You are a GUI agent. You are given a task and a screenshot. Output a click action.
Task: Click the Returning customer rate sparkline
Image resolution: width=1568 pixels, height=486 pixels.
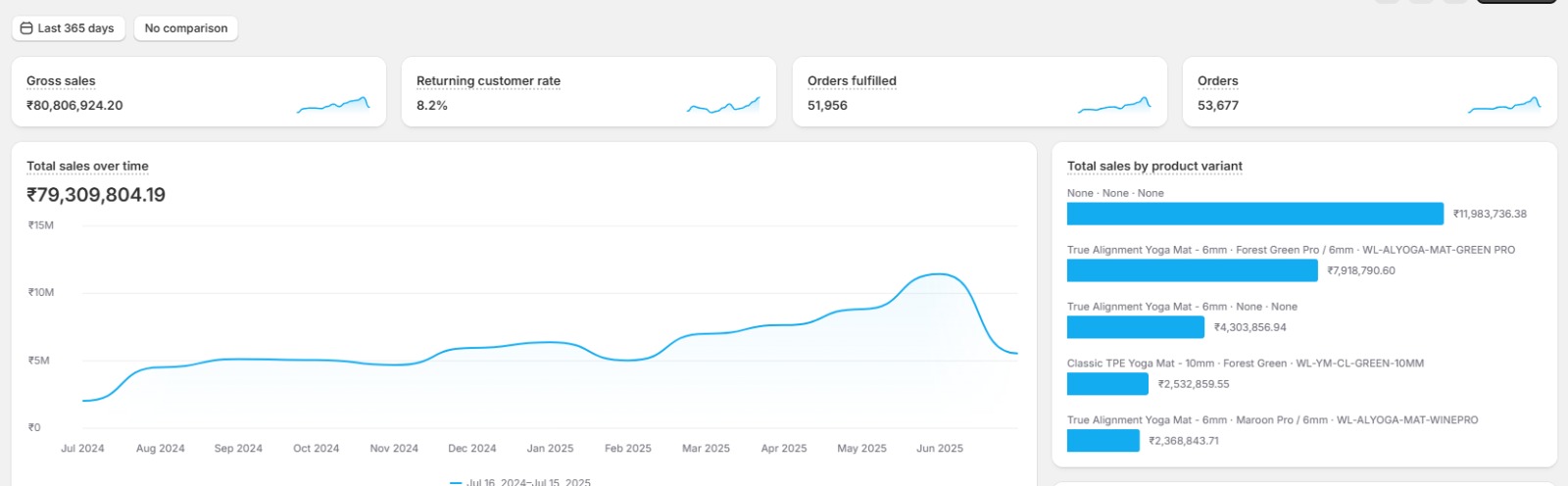[723, 105]
